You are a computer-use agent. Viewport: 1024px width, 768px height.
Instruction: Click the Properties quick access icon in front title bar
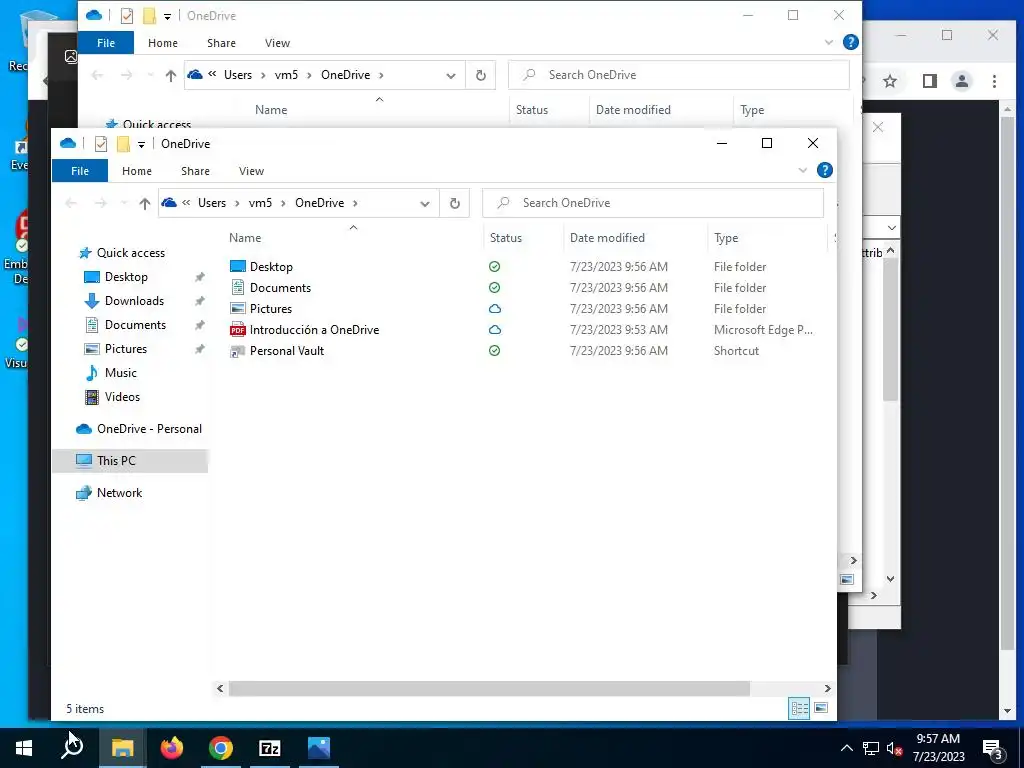(x=101, y=144)
